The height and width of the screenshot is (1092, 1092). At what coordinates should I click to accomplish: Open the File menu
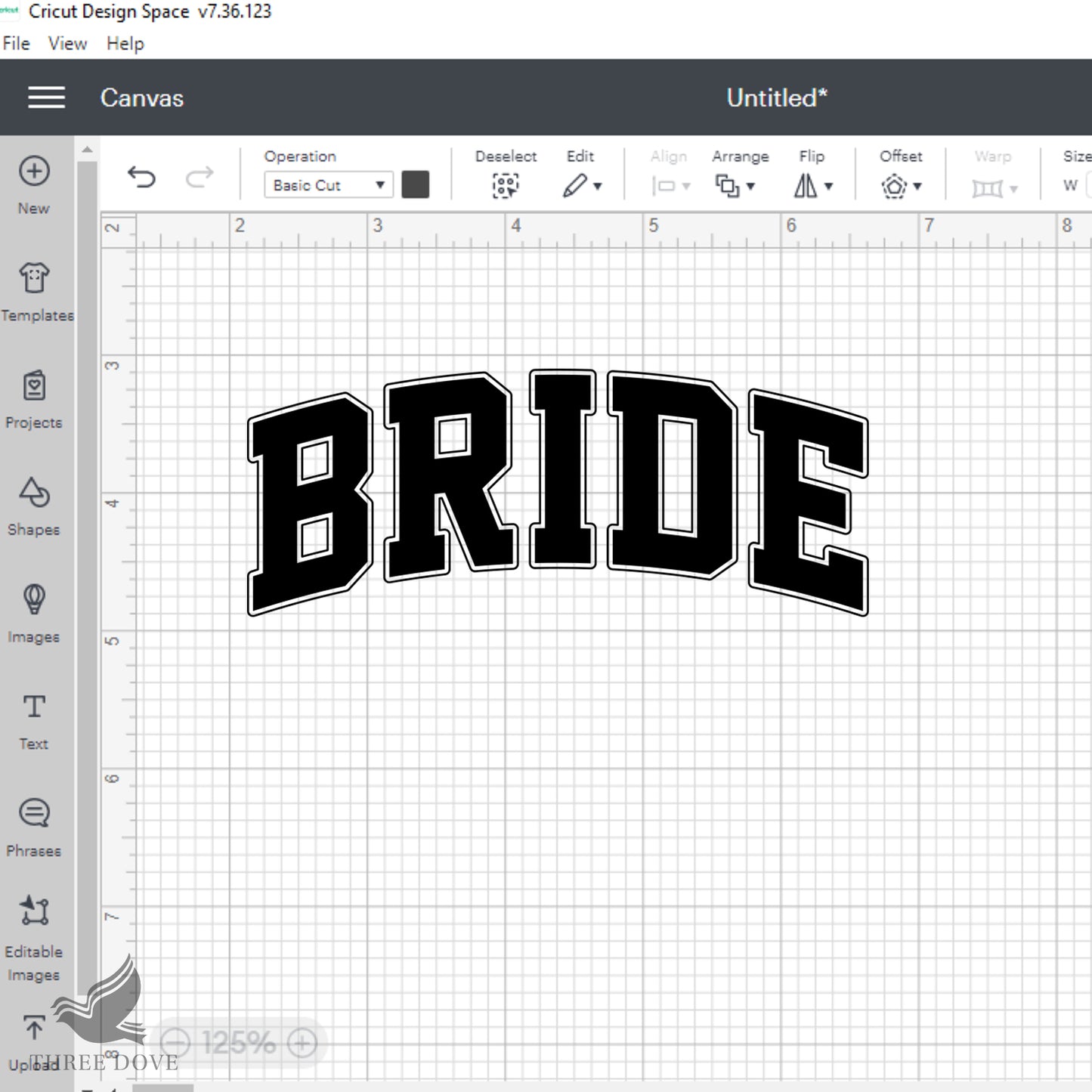[x=16, y=44]
